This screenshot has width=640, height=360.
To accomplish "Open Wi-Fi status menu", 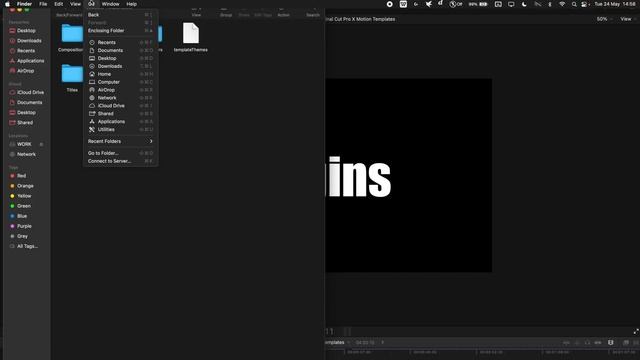I will [x=562, y=4].
